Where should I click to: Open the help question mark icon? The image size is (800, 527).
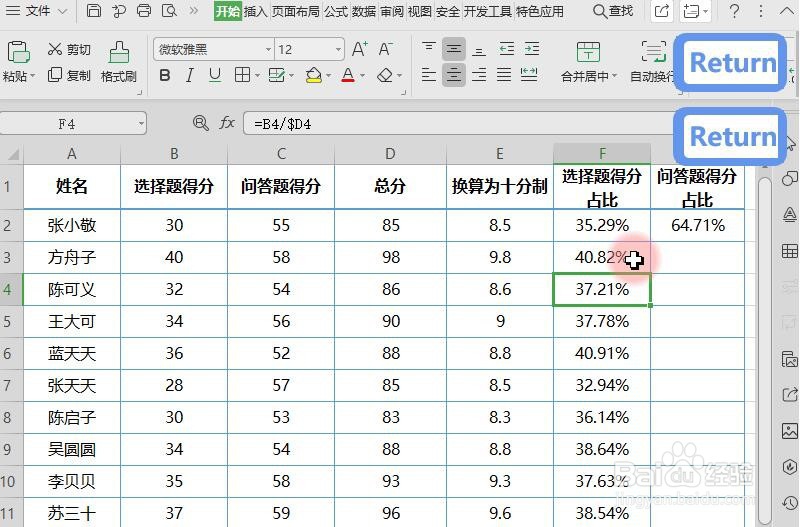point(734,11)
